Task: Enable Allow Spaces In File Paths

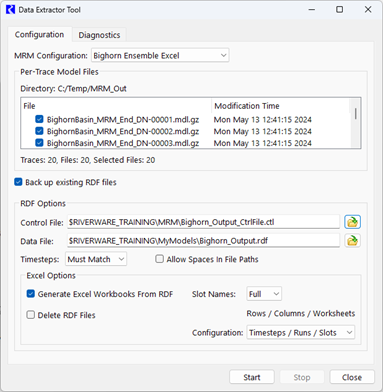Action: 160,259
